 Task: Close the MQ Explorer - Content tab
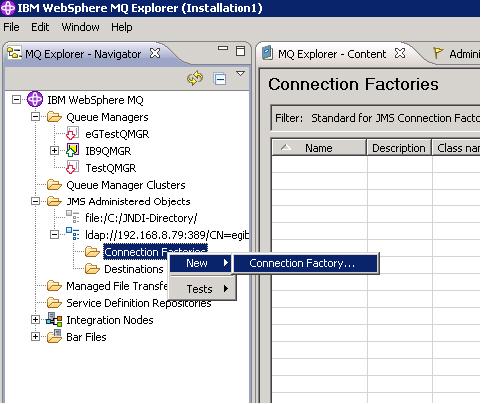tap(400, 53)
